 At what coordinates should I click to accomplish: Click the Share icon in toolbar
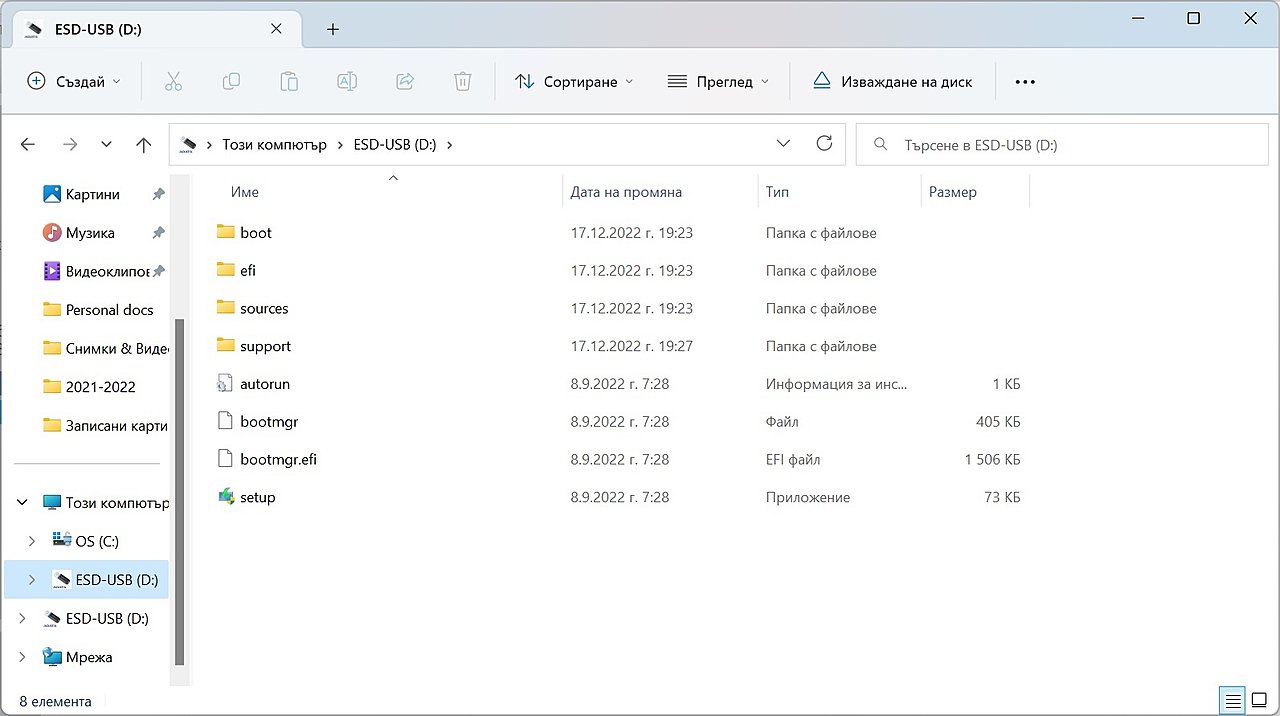[x=405, y=82]
